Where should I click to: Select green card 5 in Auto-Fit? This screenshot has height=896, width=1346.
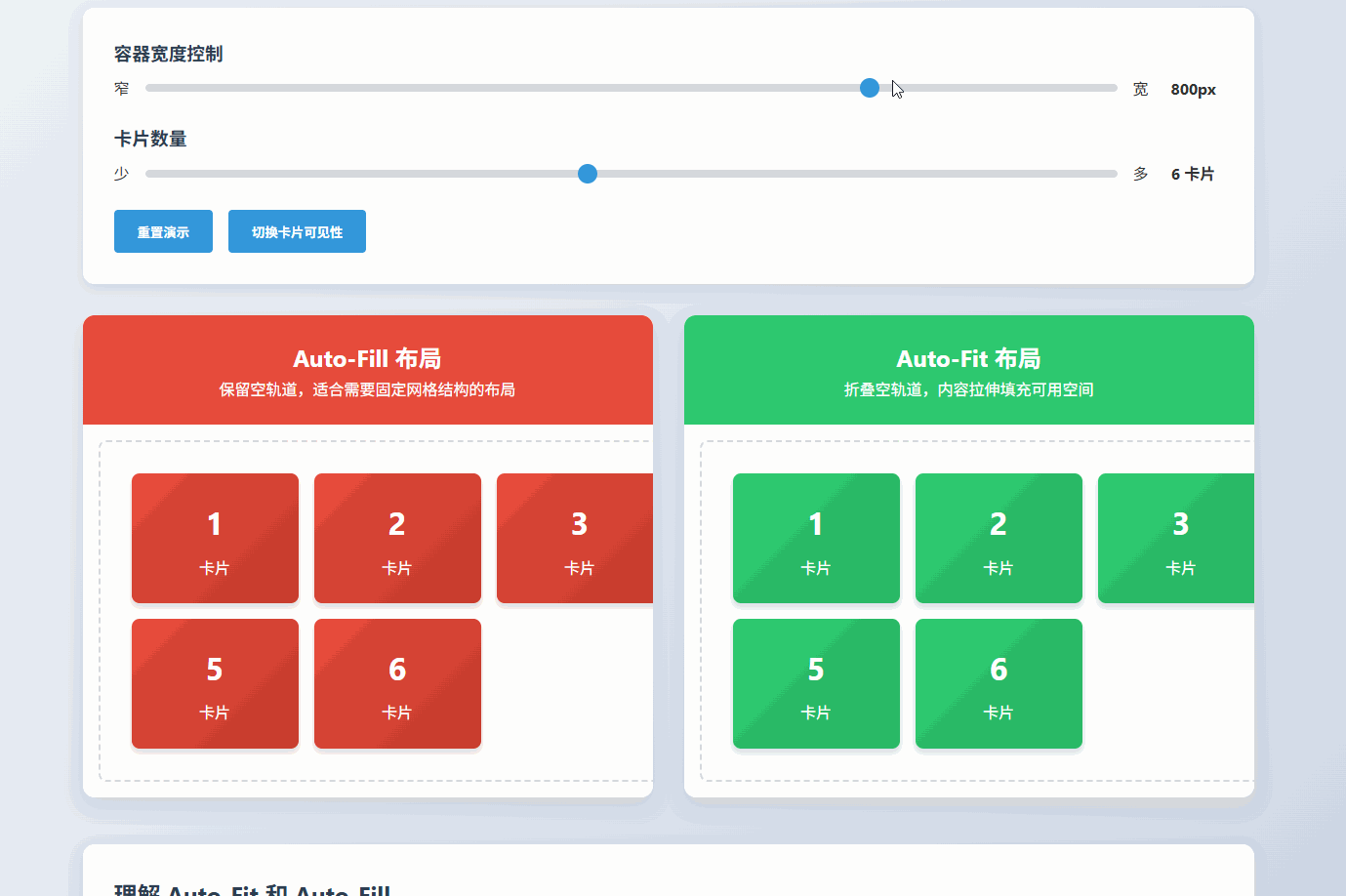click(x=816, y=683)
